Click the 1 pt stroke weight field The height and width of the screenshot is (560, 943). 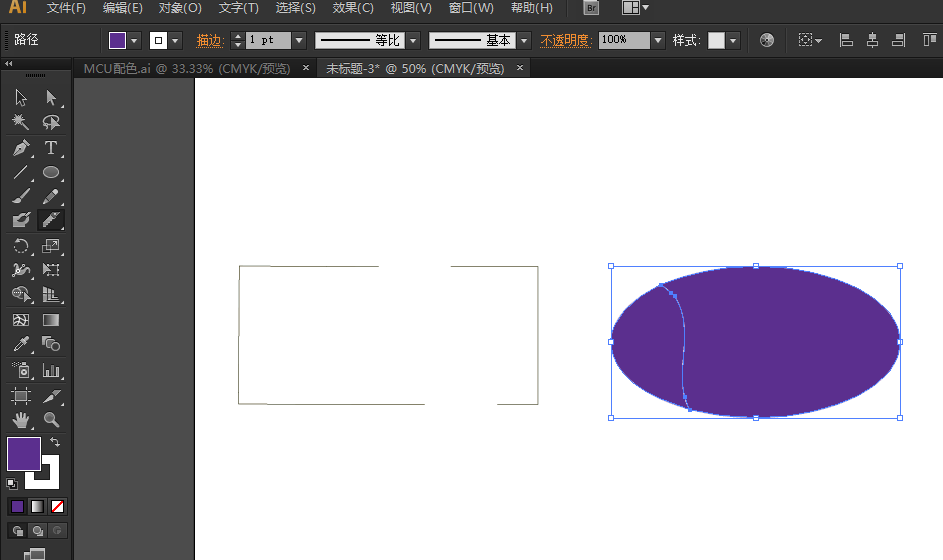click(268, 40)
